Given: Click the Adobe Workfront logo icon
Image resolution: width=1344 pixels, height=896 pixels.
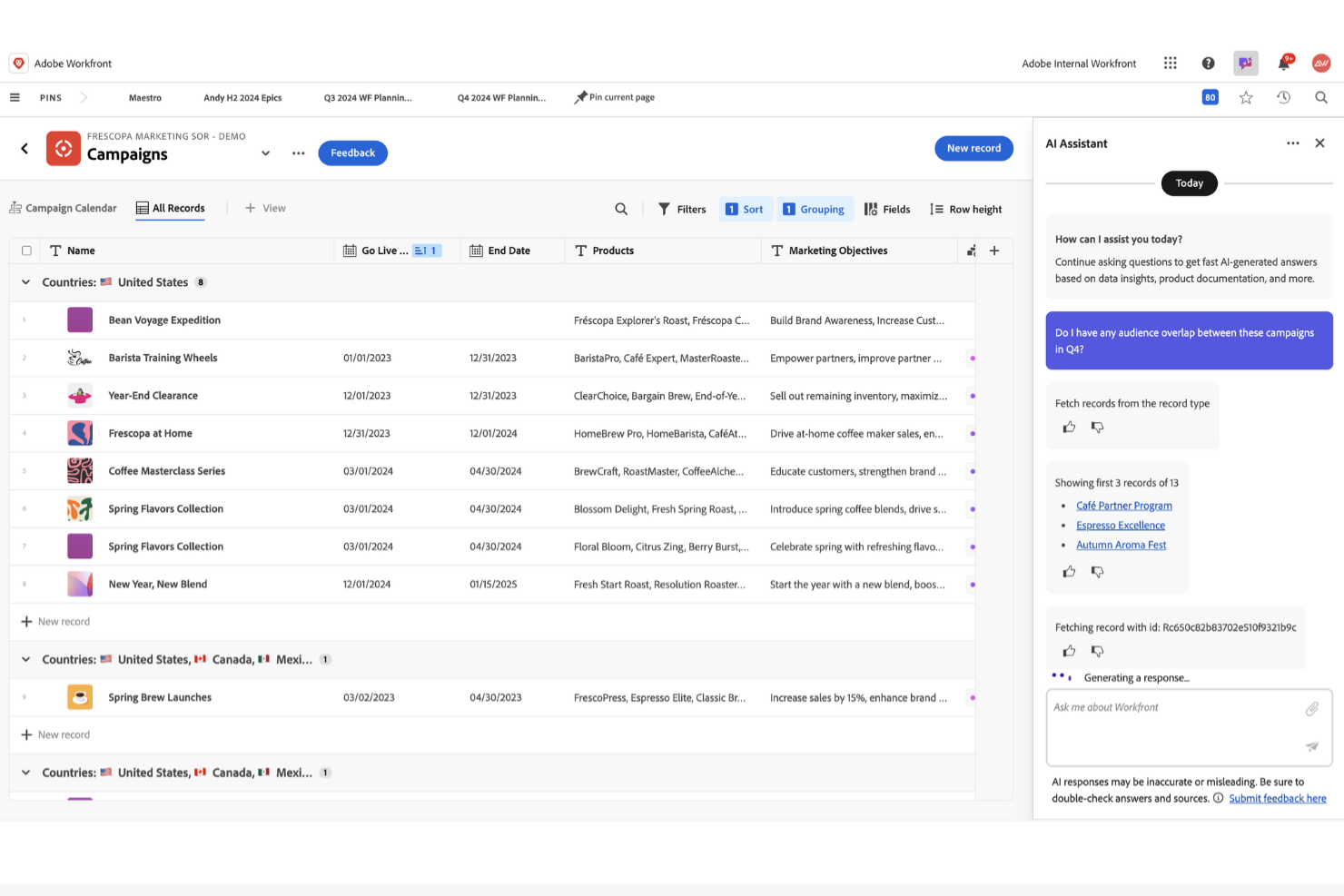Looking at the screenshot, I should pyautogui.click(x=18, y=64).
